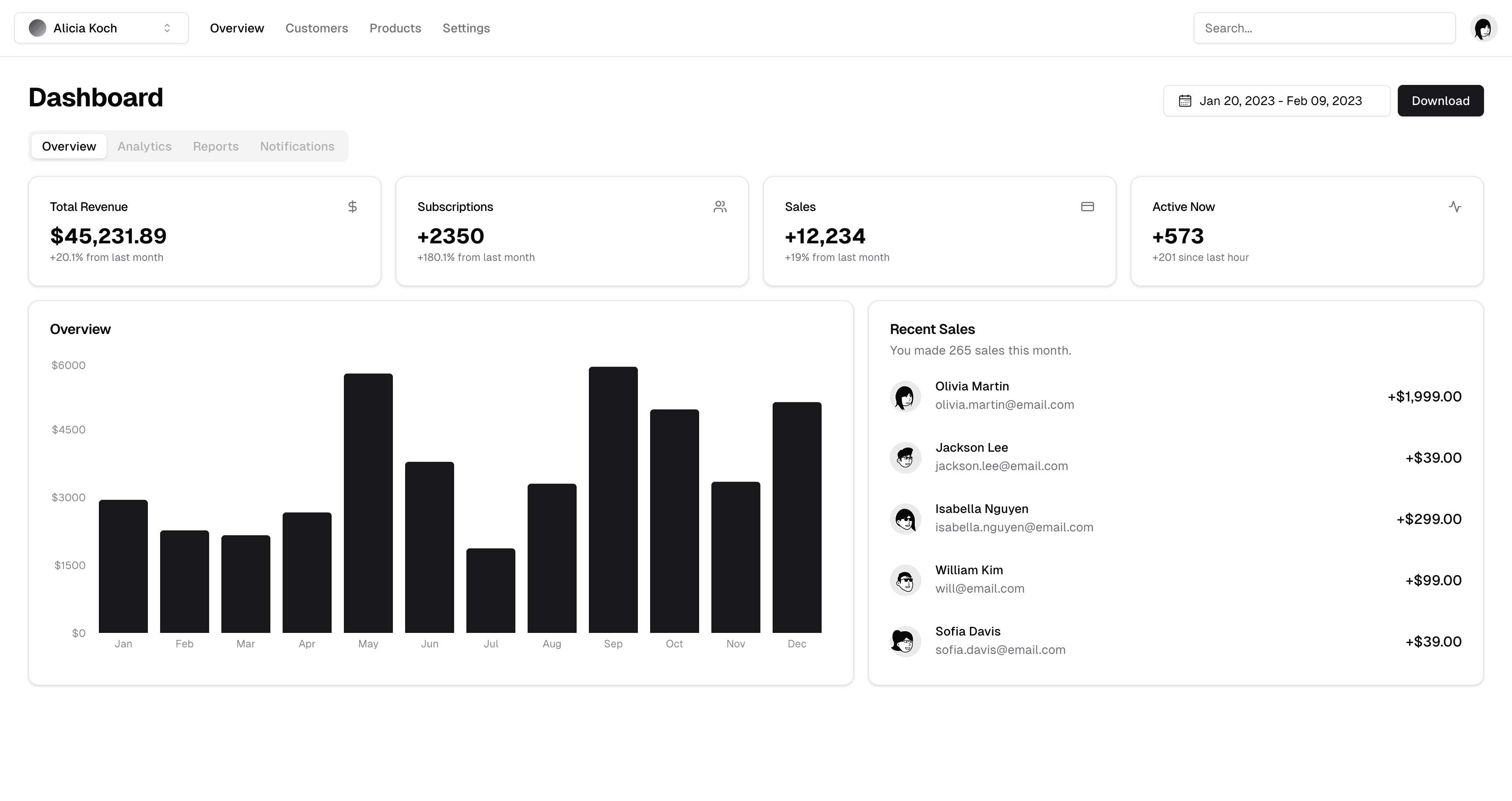Click William Kim's avatar in Recent Sales
The width and height of the screenshot is (1512, 801).
click(x=906, y=580)
